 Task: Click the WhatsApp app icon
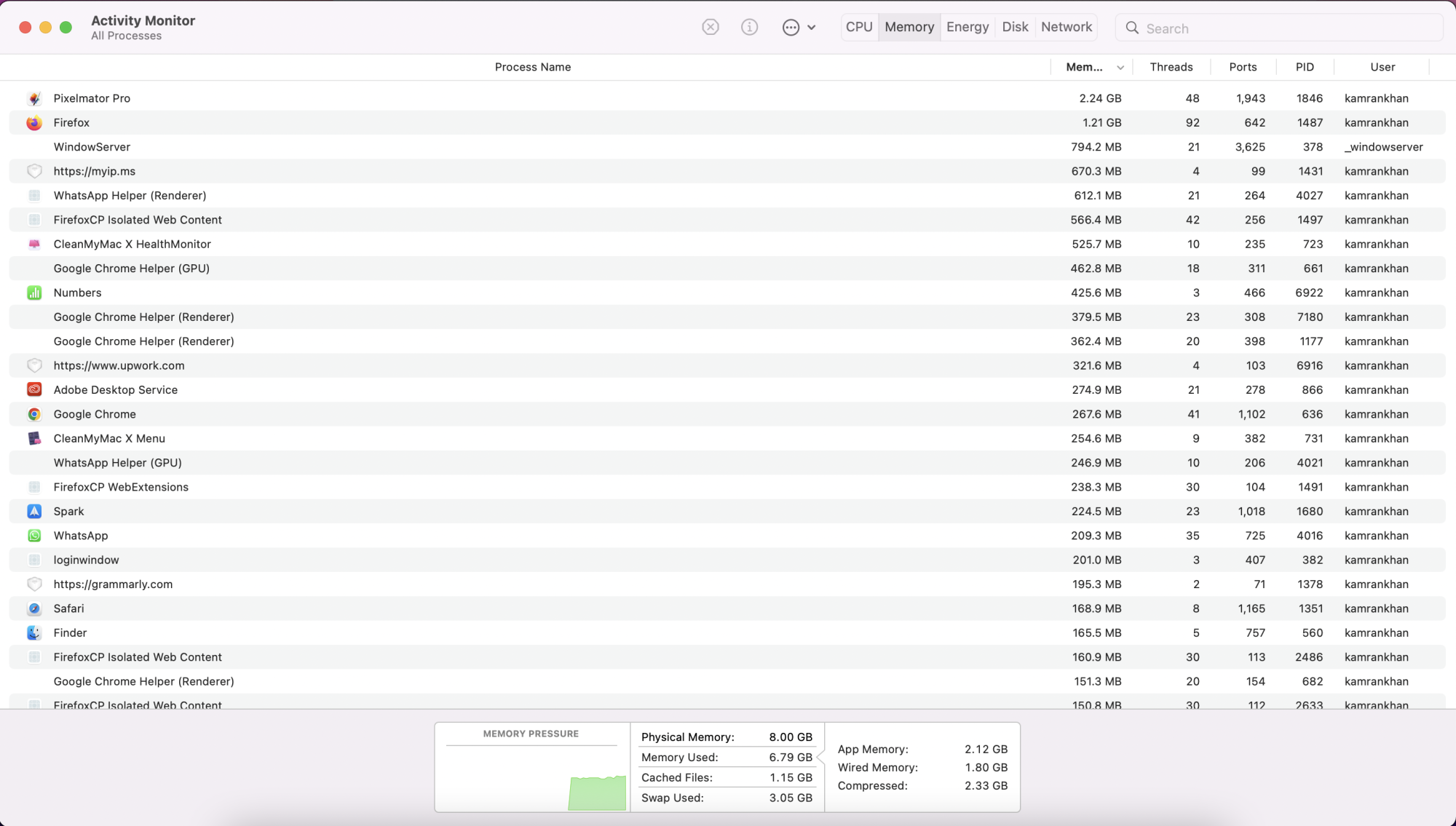34,536
